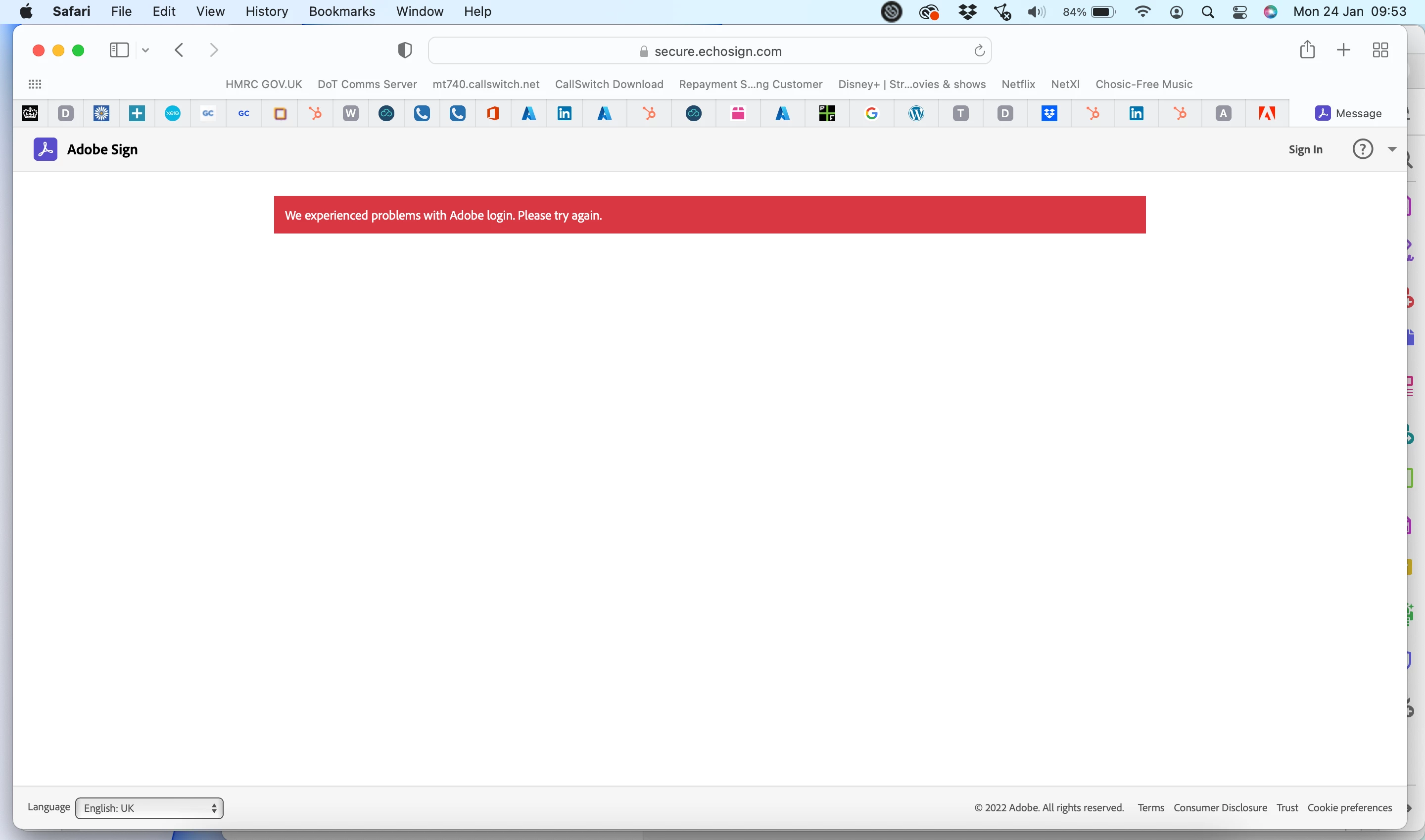The height and width of the screenshot is (840, 1425).
Task: Reload the page with refresh icon
Action: tap(979, 51)
